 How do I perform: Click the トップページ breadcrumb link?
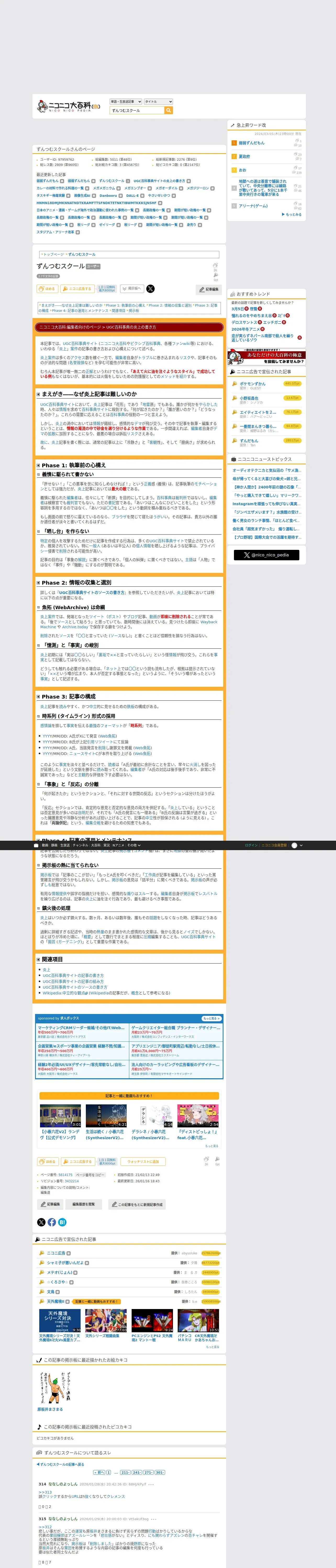pyautogui.click(x=53, y=255)
